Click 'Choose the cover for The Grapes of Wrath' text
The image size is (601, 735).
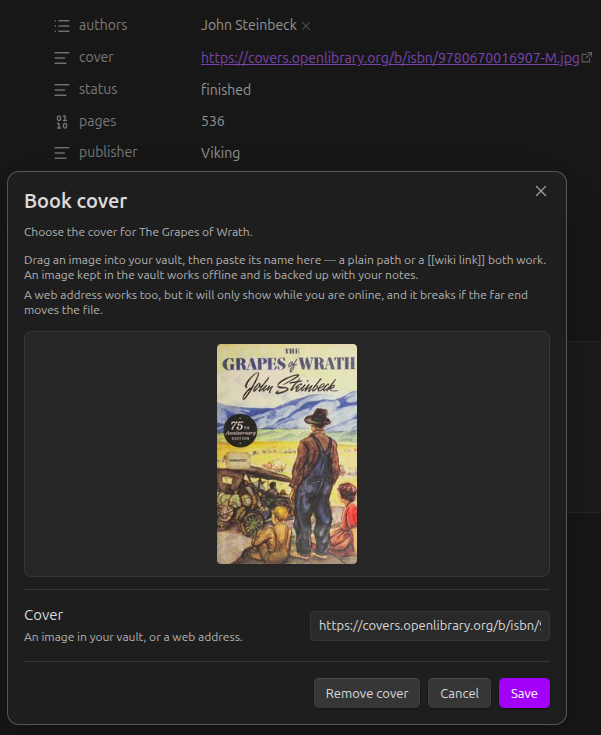(x=138, y=232)
